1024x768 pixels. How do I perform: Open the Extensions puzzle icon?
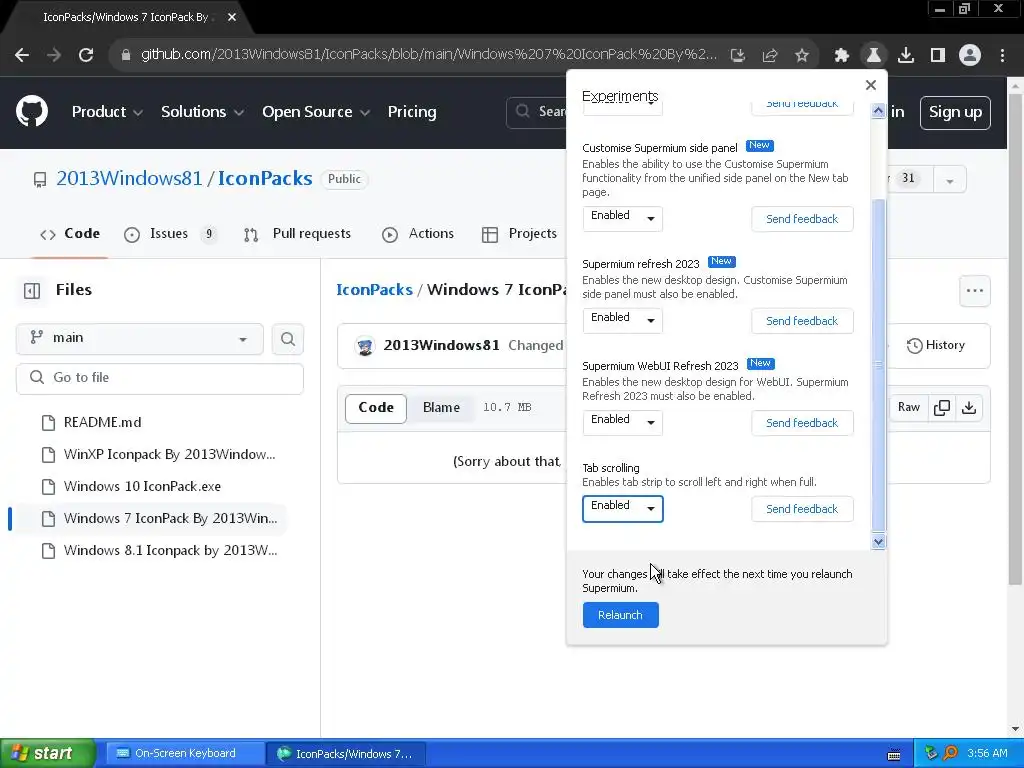point(842,56)
